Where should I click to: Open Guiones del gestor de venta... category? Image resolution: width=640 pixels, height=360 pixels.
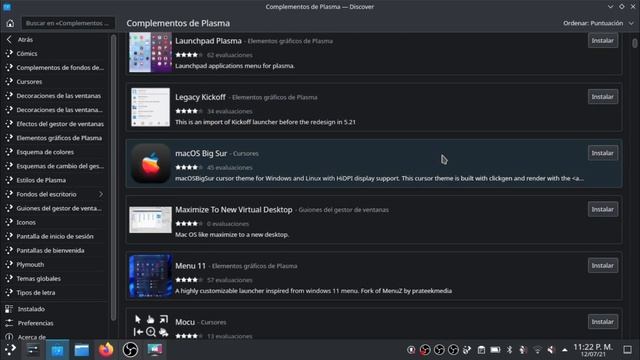click(55, 209)
